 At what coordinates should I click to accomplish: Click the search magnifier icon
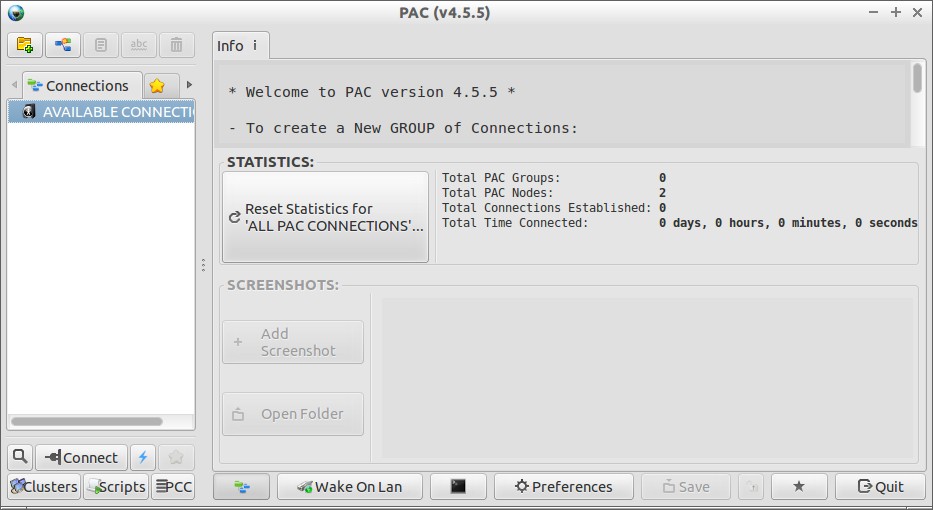20,457
